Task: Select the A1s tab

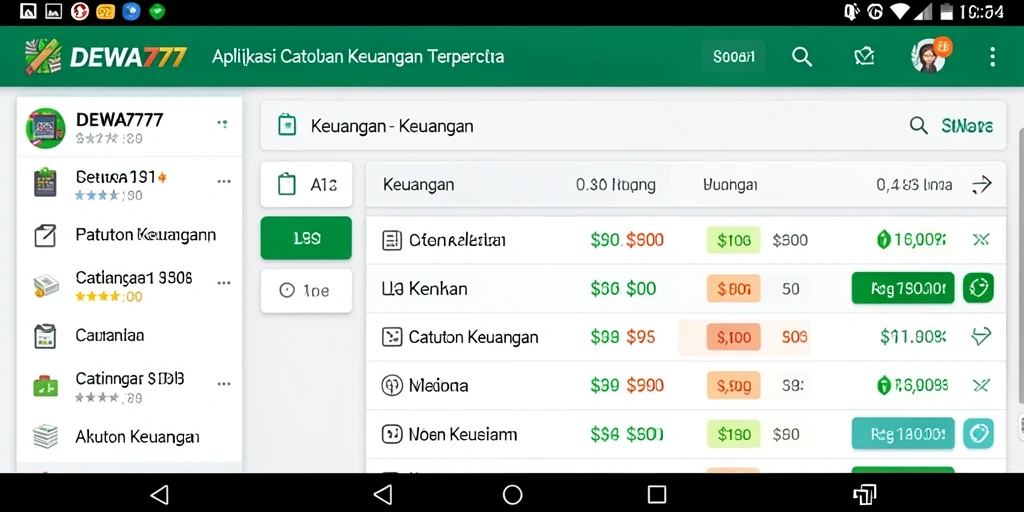Action: coord(306,185)
